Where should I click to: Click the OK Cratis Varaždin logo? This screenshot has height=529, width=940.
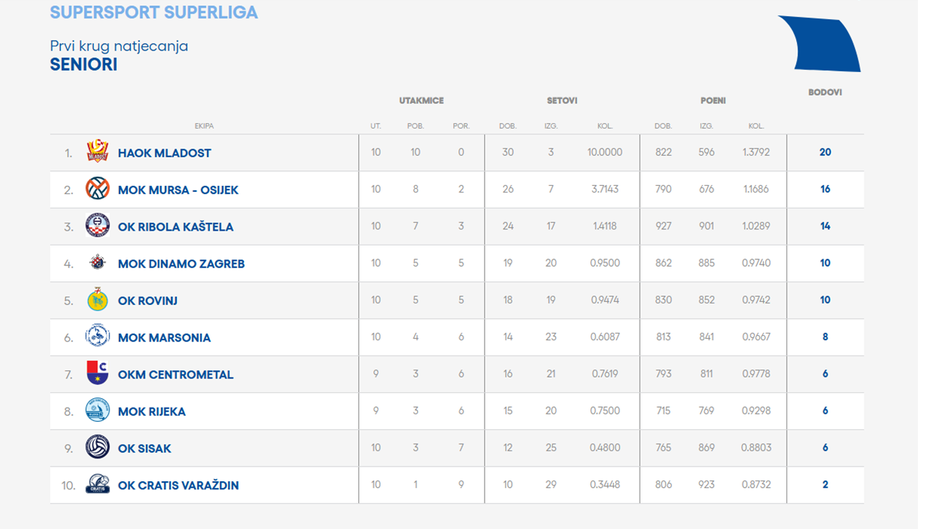(x=97, y=485)
